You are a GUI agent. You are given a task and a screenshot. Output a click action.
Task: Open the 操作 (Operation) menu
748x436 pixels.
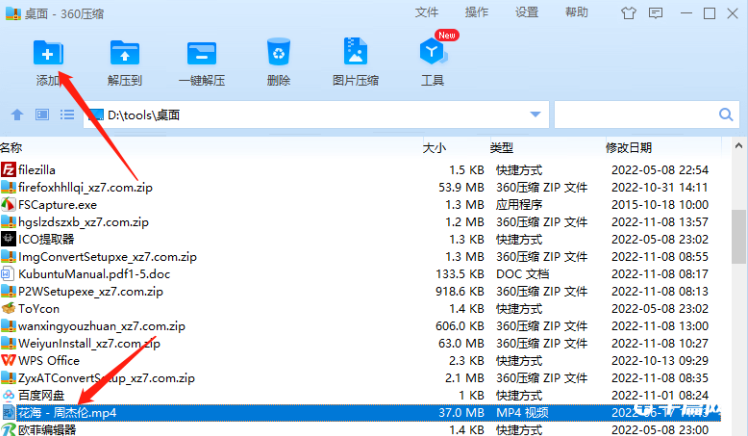pyautogui.click(x=477, y=12)
